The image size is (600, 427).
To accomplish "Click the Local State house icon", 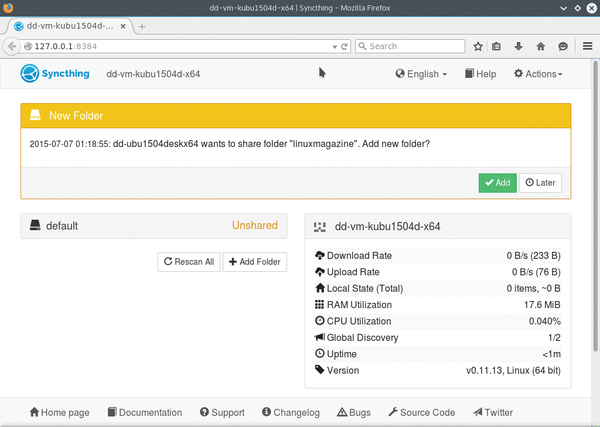I will coord(320,288).
